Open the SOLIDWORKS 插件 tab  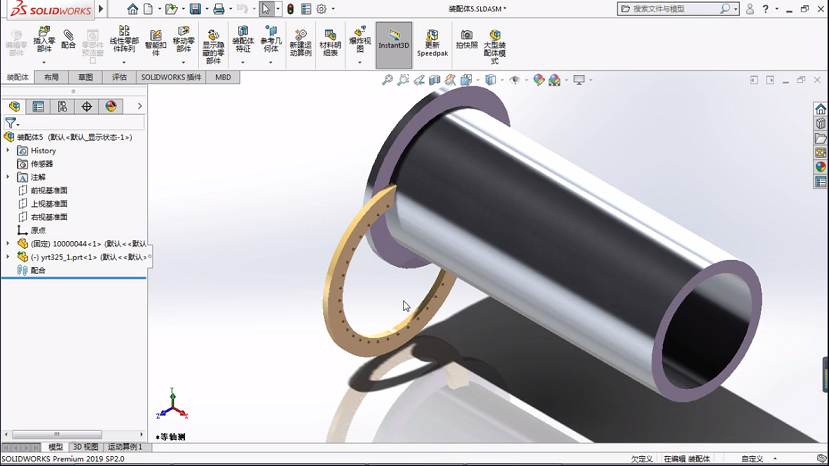(x=171, y=77)
